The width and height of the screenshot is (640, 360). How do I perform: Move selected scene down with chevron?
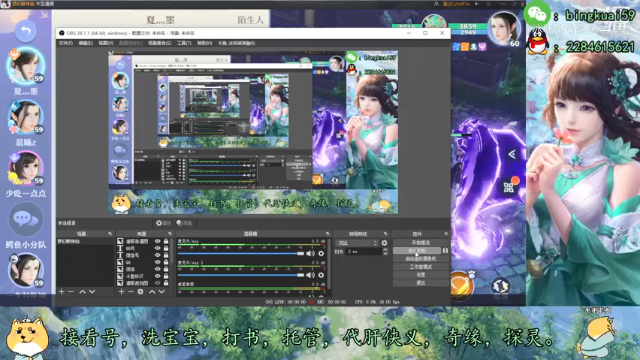(92, 292)
